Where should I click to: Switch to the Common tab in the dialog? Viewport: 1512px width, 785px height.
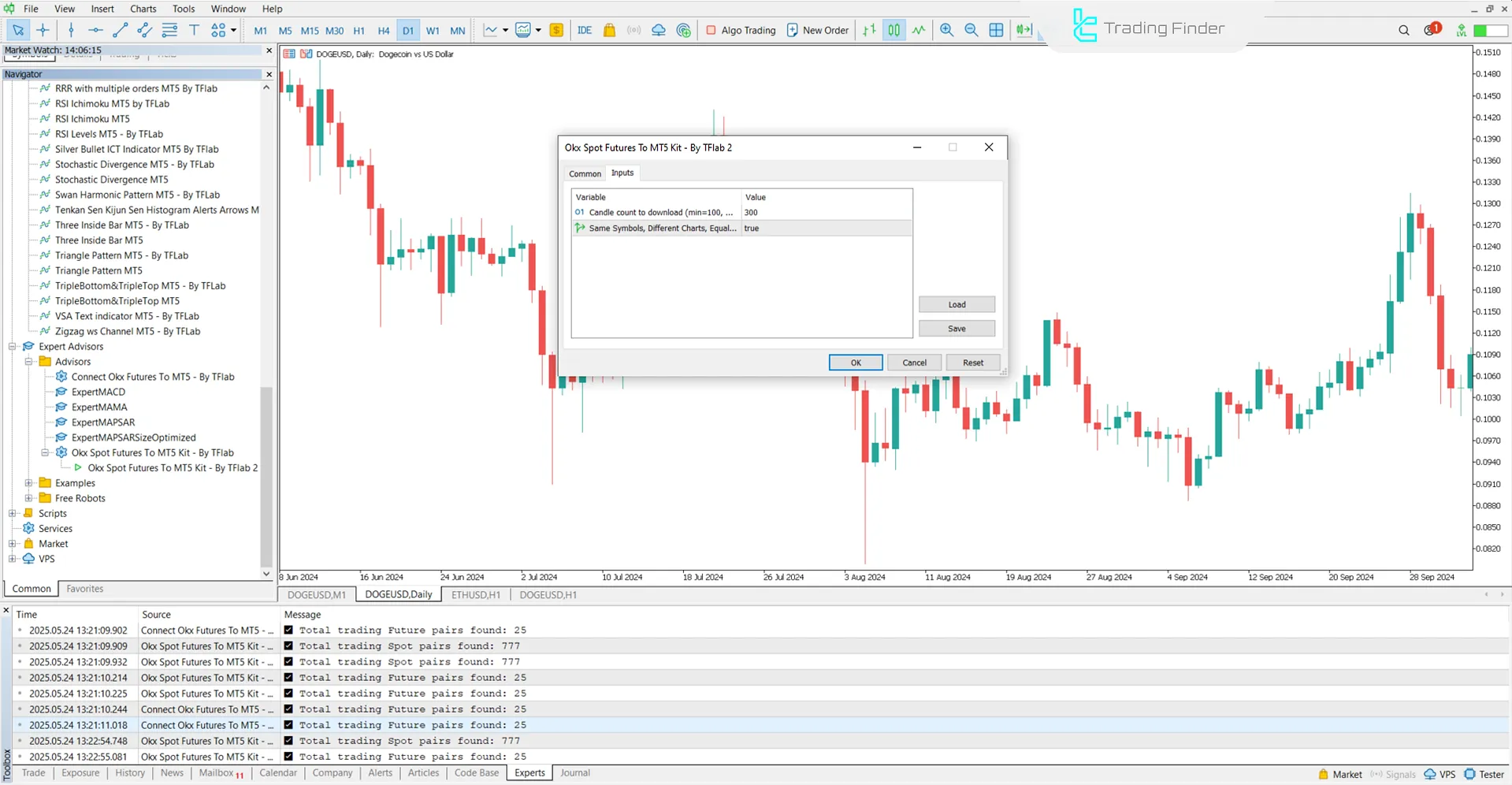pos(584,173)
